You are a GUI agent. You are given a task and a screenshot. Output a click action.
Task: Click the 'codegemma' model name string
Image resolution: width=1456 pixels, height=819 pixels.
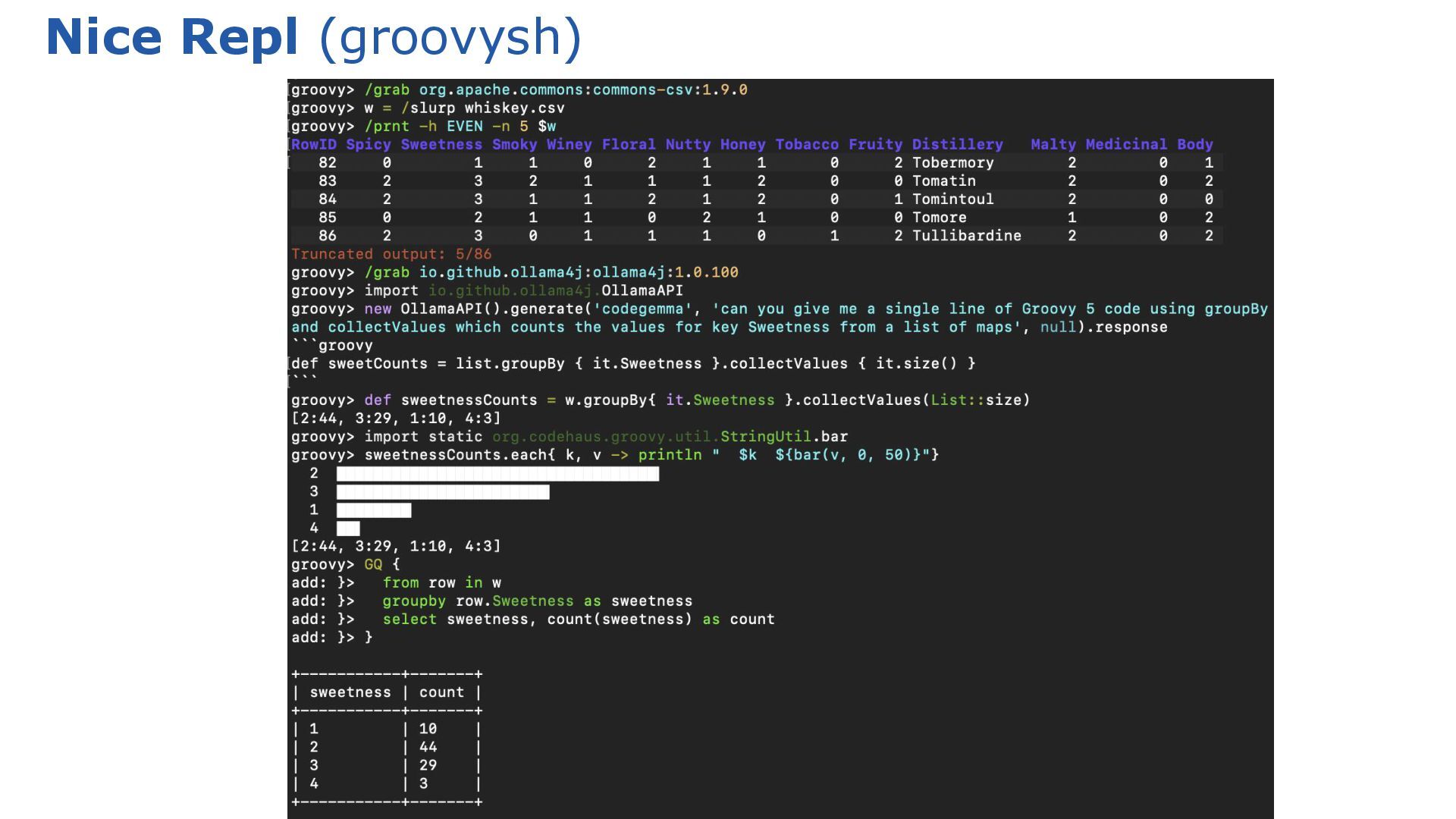point(643,309)
